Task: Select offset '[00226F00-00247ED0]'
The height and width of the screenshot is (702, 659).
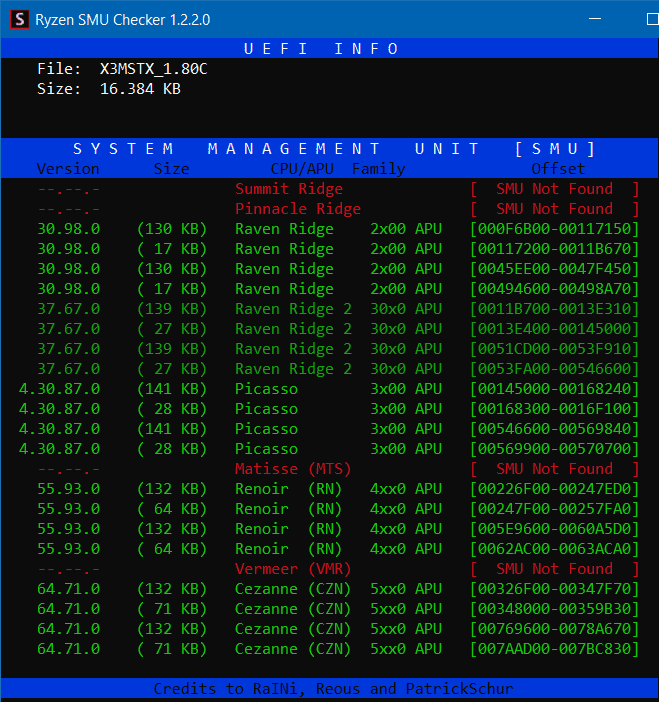Action: 554,489
